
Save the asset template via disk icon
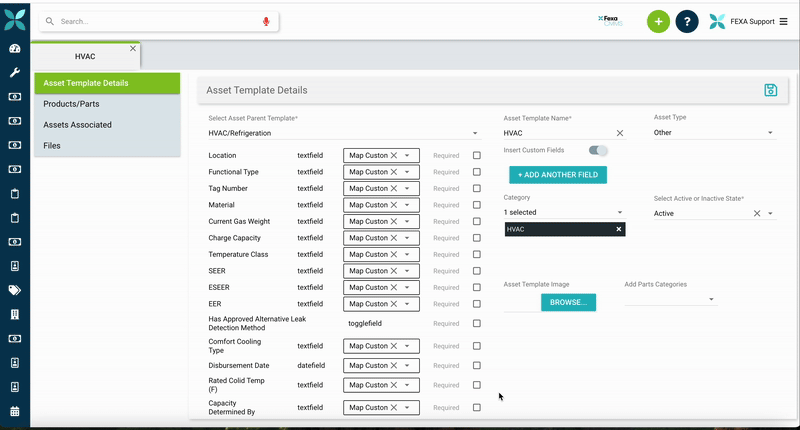770,90
